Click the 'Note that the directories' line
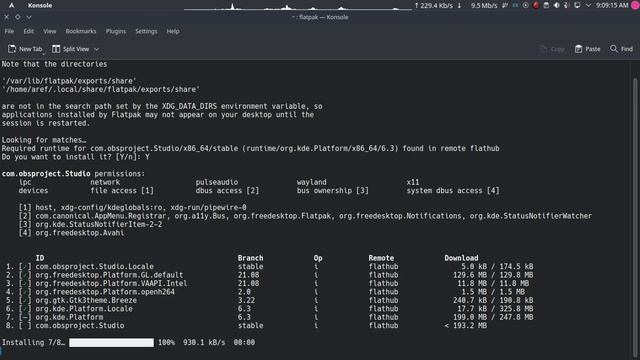 [x=54, y=64]
